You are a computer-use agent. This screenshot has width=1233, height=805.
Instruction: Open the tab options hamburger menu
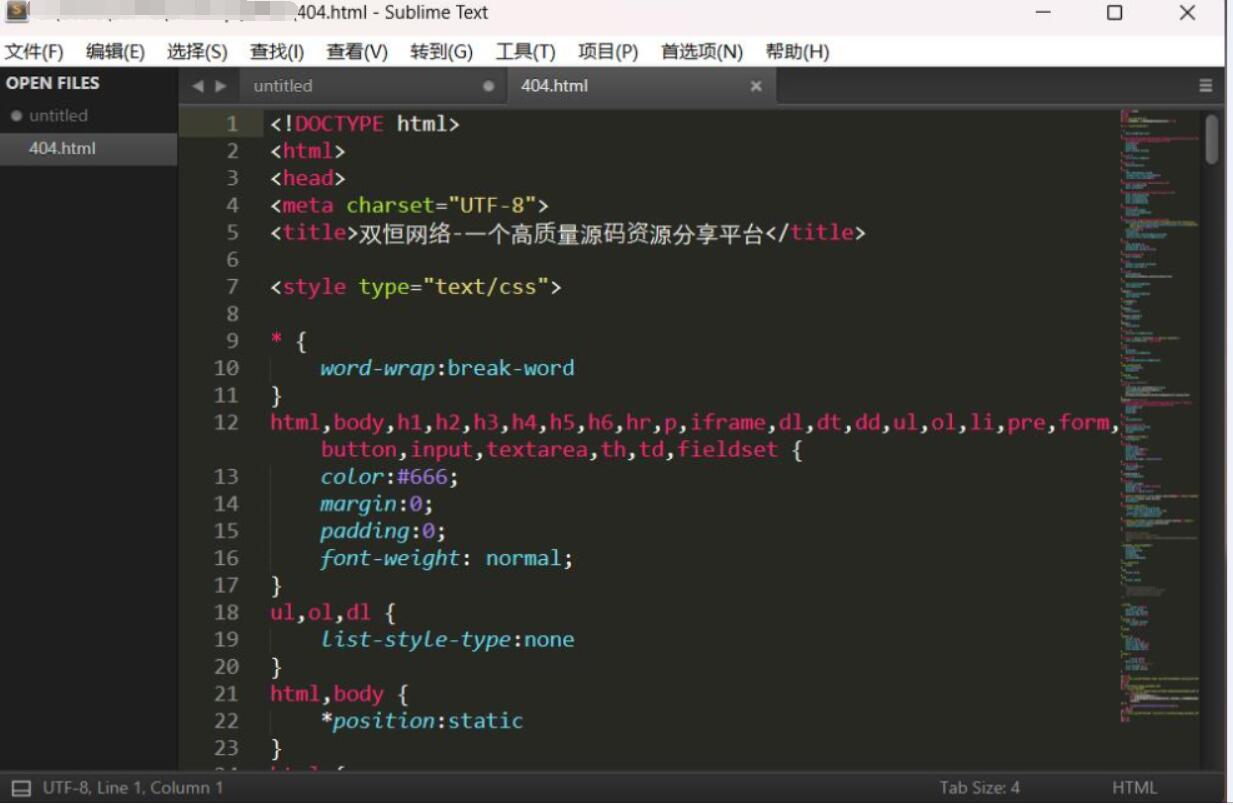pos(1206,86)
